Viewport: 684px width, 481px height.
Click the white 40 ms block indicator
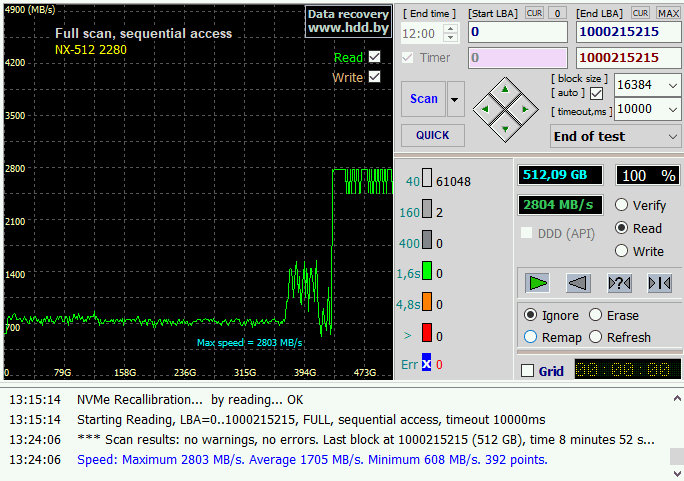(427, 178)
